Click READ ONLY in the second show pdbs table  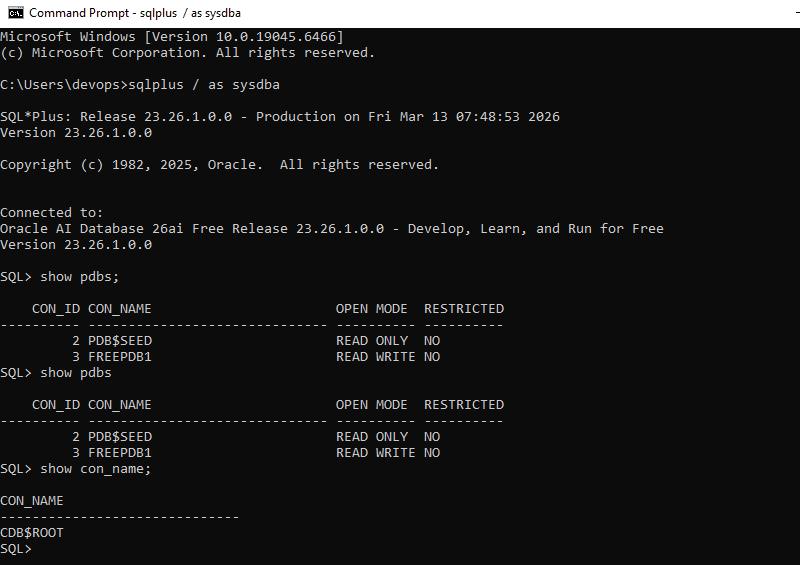(x=372, y=437)
